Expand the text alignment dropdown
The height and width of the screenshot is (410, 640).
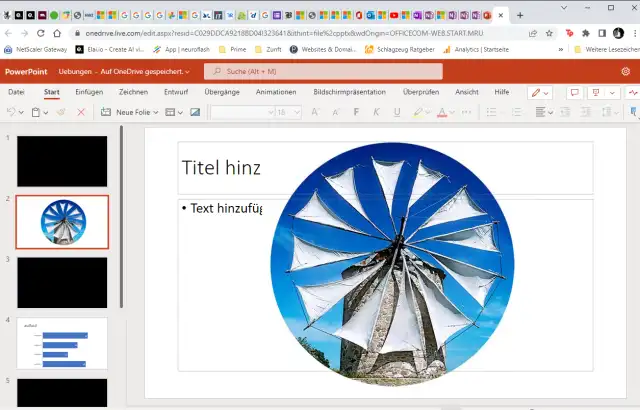click(551, 113)
